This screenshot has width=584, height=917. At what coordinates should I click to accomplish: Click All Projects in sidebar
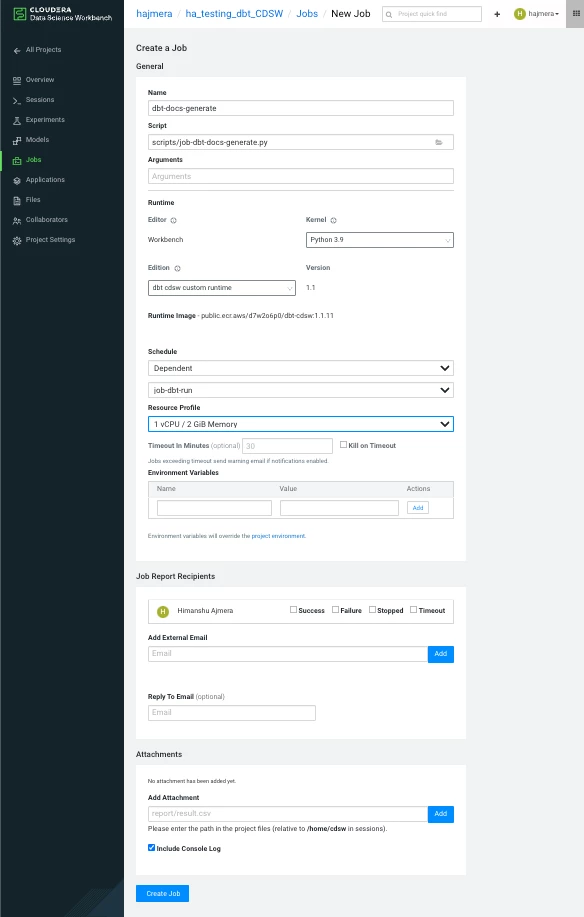click(x=43, y=50)
